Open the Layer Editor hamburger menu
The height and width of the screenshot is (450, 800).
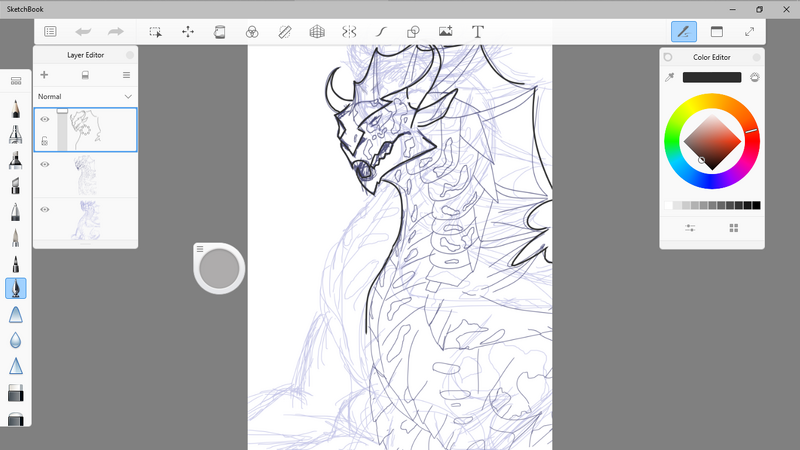(x=126, y=75)
